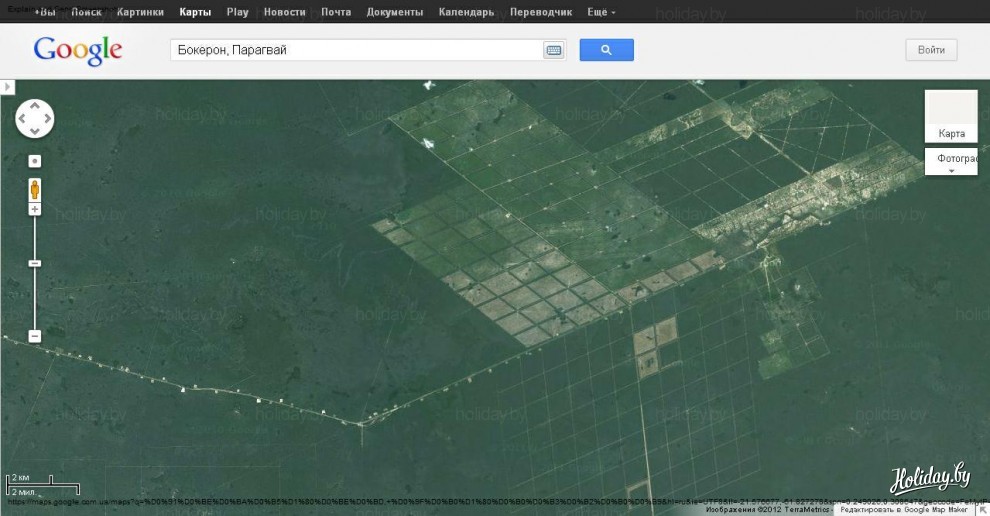990x516 pixels.
Task: Pan the map down with the arrow
Action: pos(35,131)
